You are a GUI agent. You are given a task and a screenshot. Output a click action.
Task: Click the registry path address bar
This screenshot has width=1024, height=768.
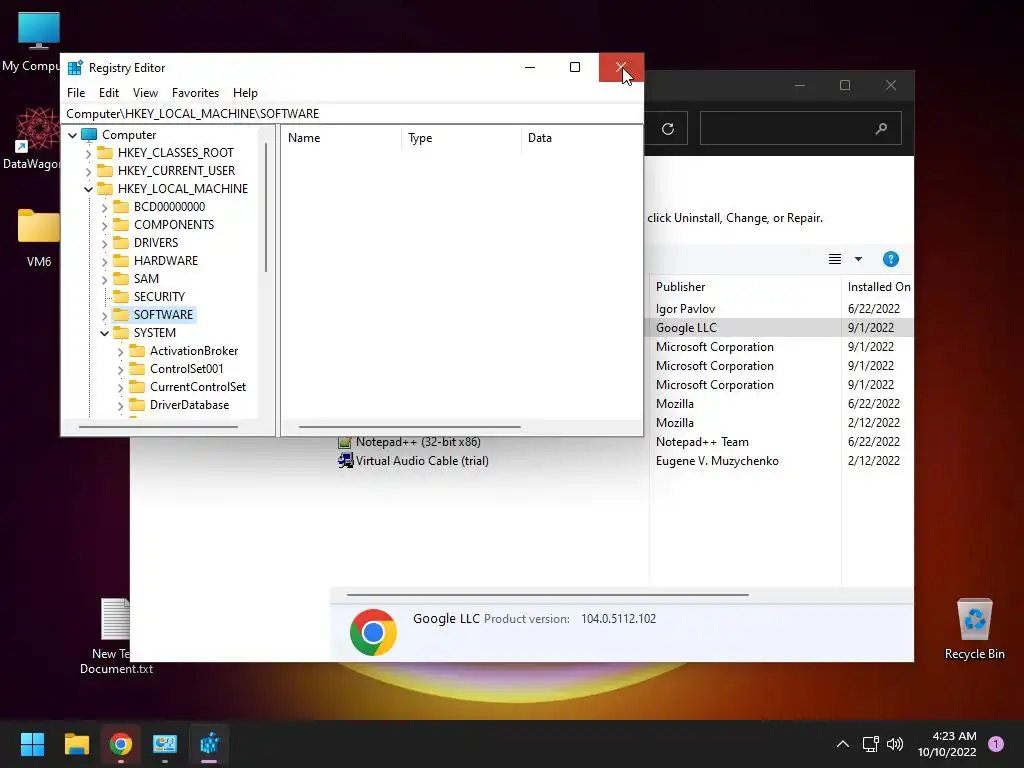(351, 114)
